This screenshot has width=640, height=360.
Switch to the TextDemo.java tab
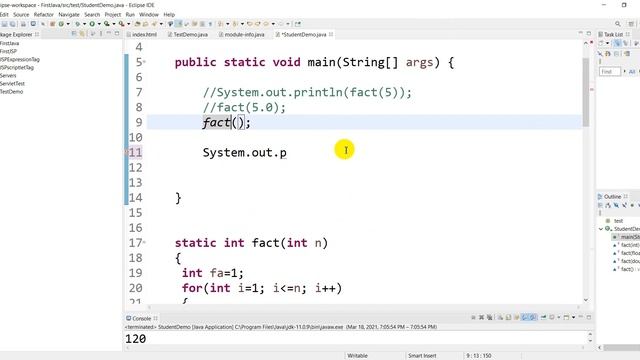pyautogui.click(x=187, y=35)
